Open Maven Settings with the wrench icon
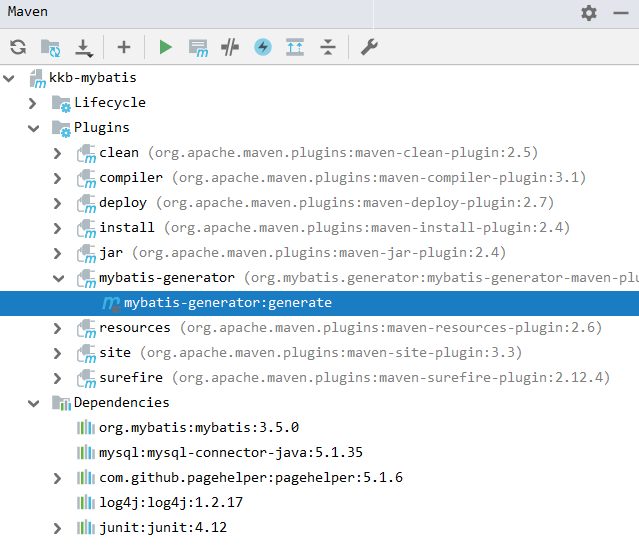The width and height of the screenshot is (639, 546). (x=369, y=47)
